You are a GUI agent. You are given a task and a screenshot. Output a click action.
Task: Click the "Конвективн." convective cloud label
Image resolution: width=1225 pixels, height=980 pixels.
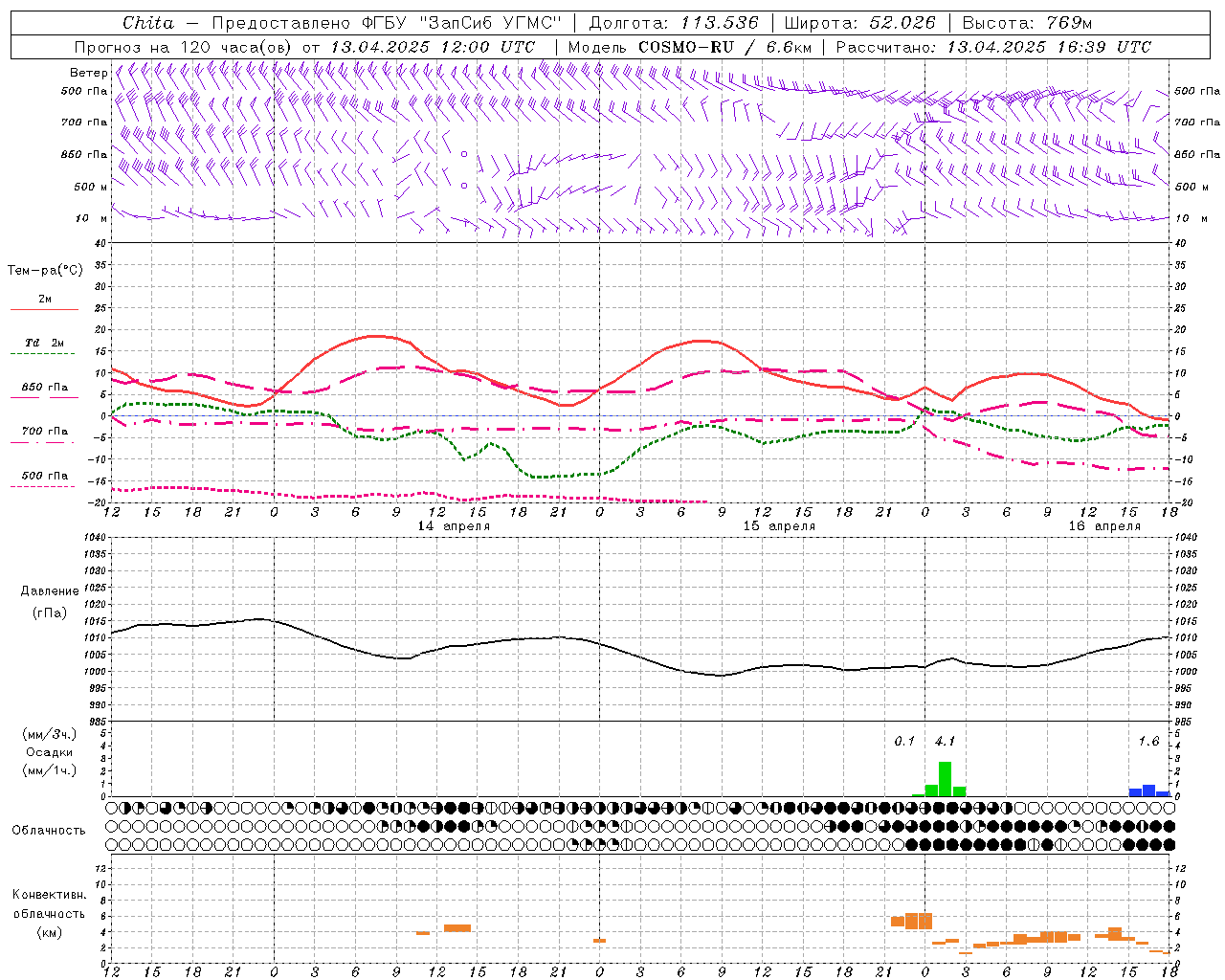click(49, 895)
